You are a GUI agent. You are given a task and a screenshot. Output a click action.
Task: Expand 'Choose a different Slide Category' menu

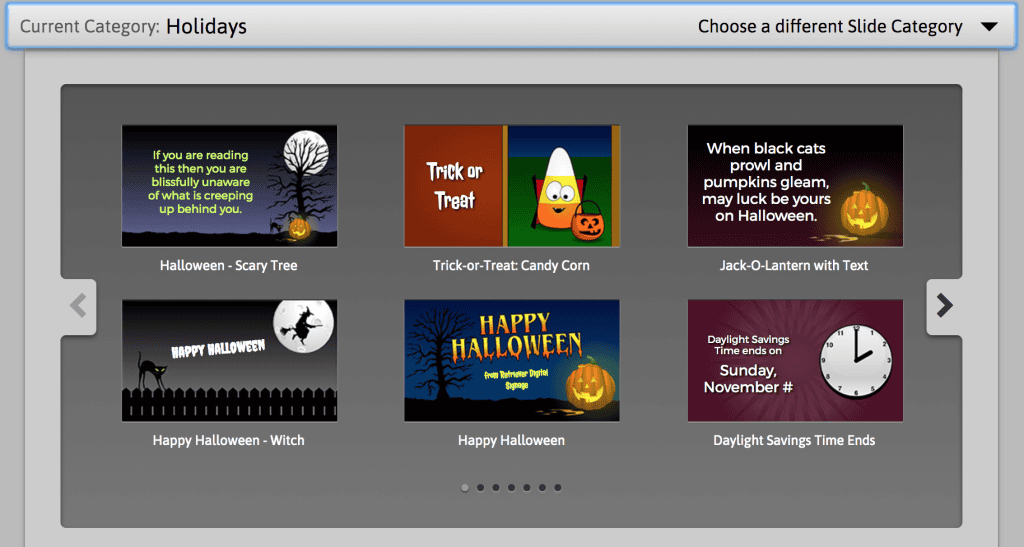(x=830, y=27)
